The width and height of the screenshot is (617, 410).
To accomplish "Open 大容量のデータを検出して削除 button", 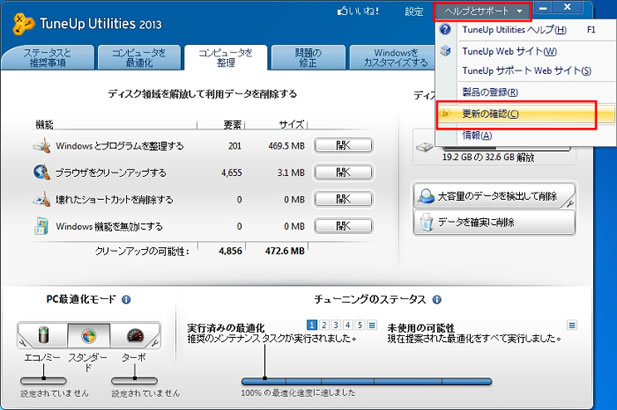I will click(493, 196).
